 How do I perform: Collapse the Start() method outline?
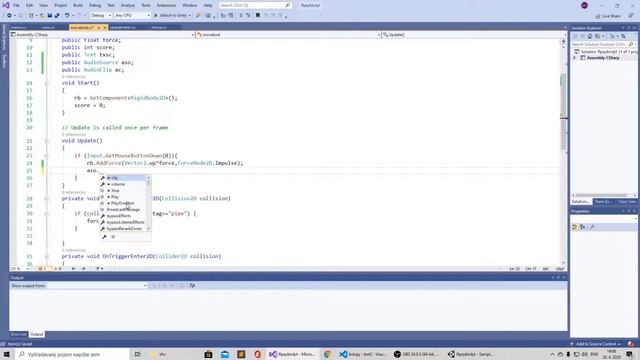[46, 83]
